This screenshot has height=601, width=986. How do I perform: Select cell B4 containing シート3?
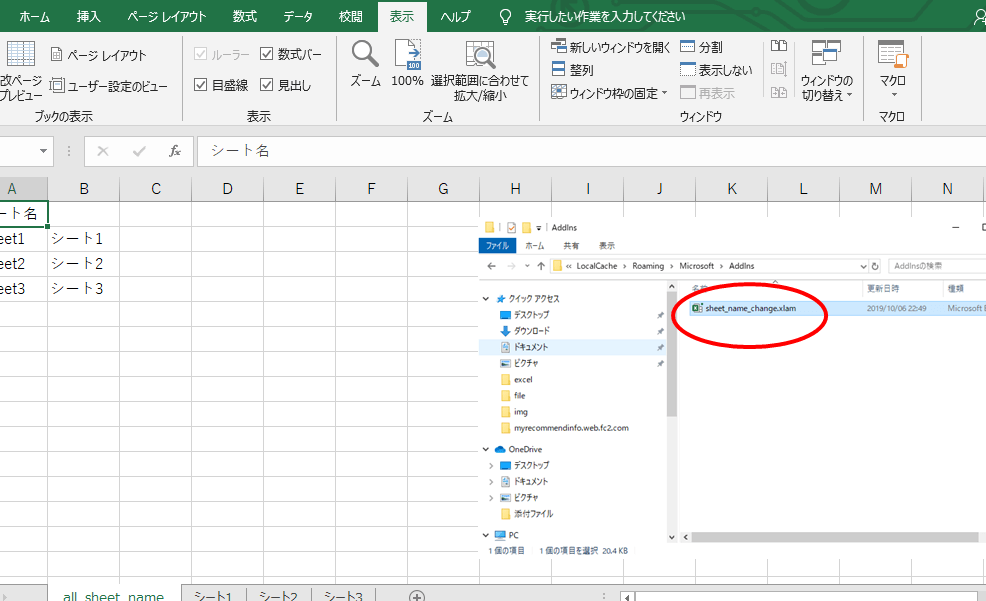pos(84,289)
